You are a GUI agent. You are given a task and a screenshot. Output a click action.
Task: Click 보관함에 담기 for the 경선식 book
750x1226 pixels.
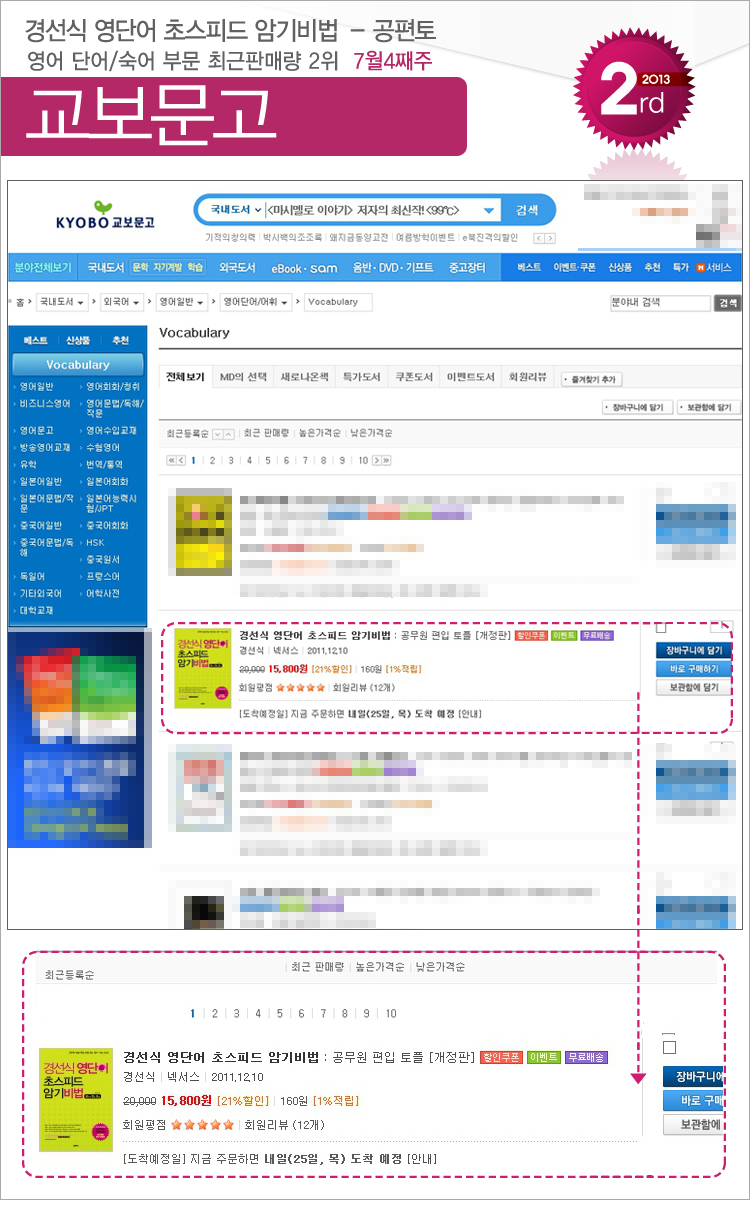(x=695, y=688)
